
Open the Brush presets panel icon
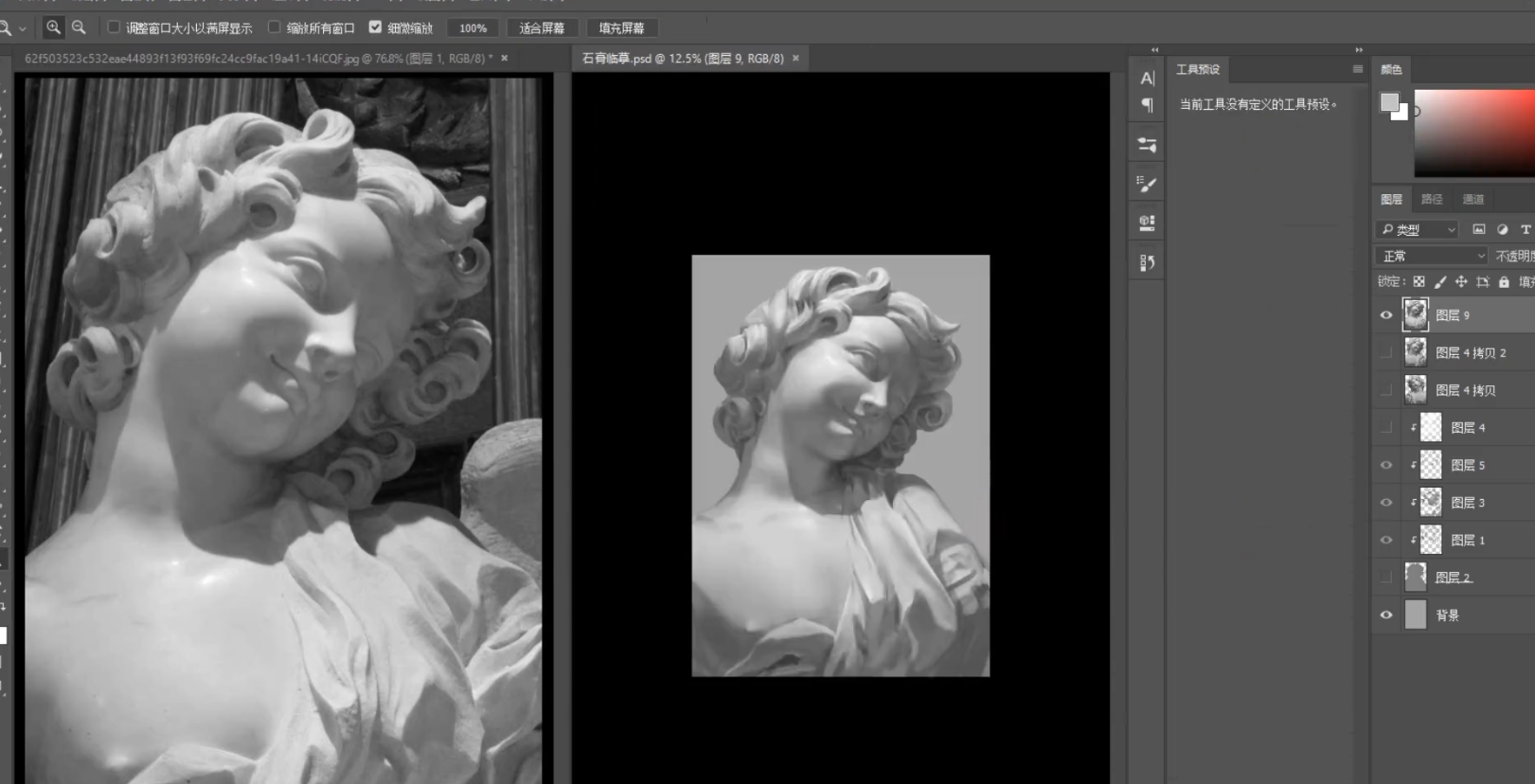point(1147,185)
